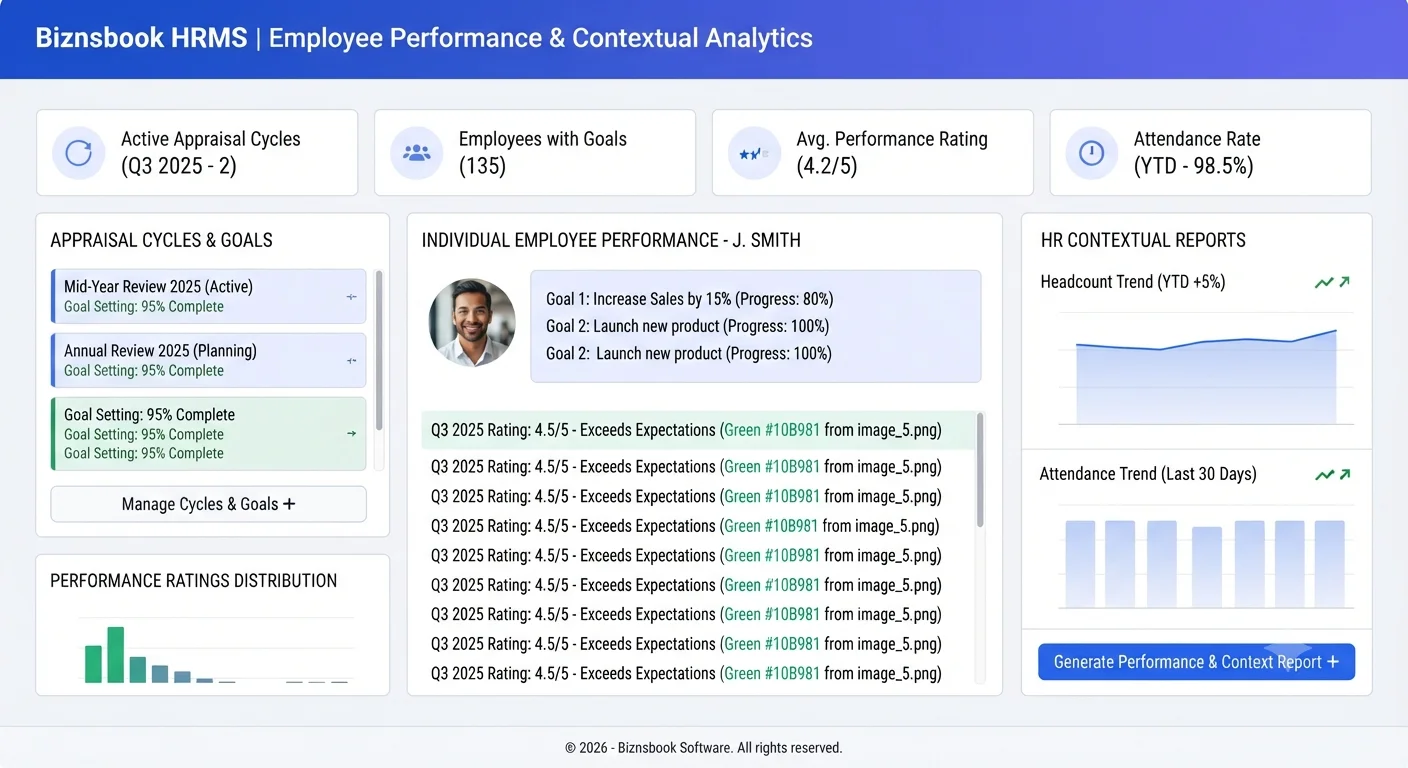Click the Appraisal Cycles list scrollbar
Viewport: 1408px width, 768px height.
coord(379,350)
